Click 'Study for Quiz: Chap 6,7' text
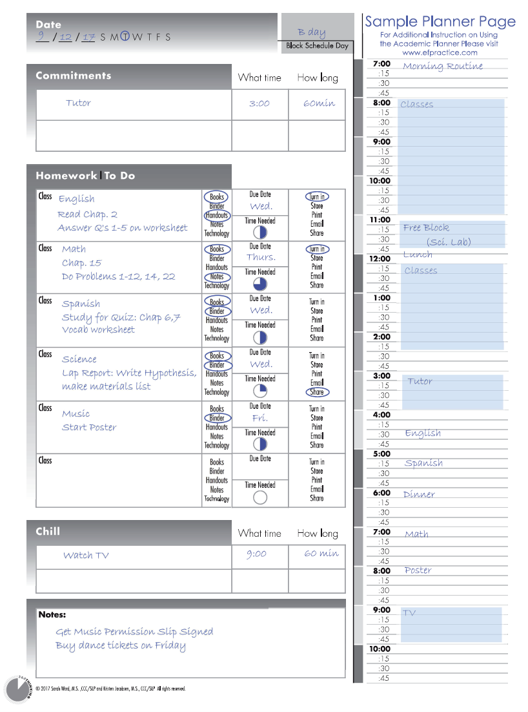The width and height of the screenshot is (528, 712). 121,317
